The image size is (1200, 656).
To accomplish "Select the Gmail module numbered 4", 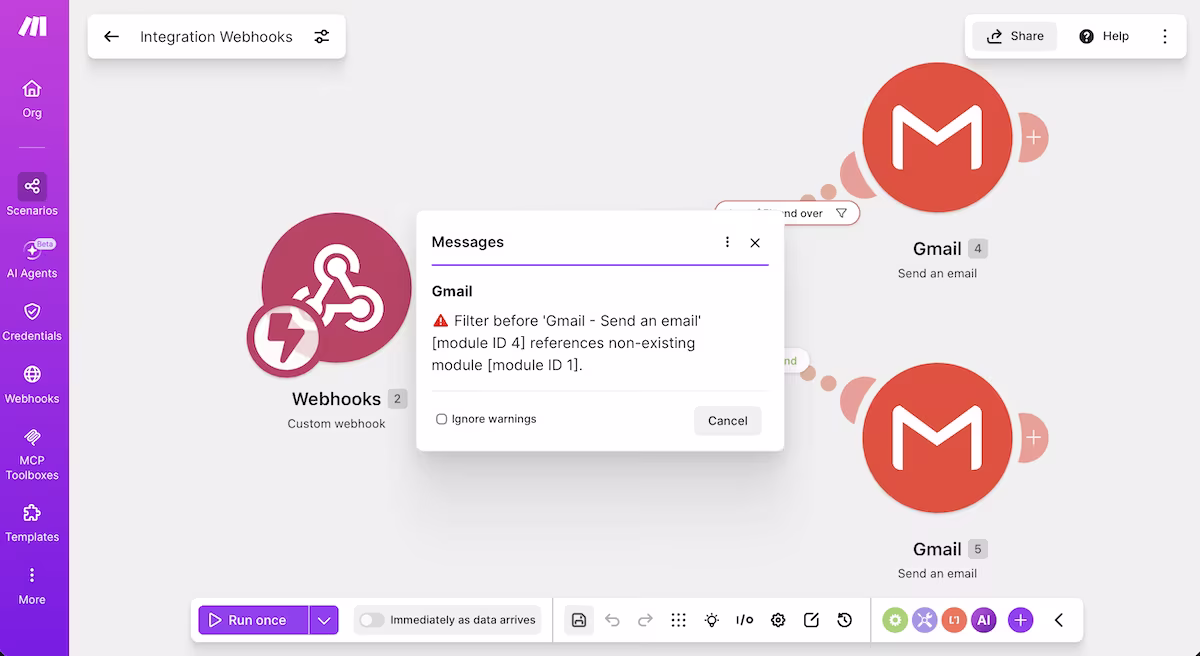I will click(937, 137).
